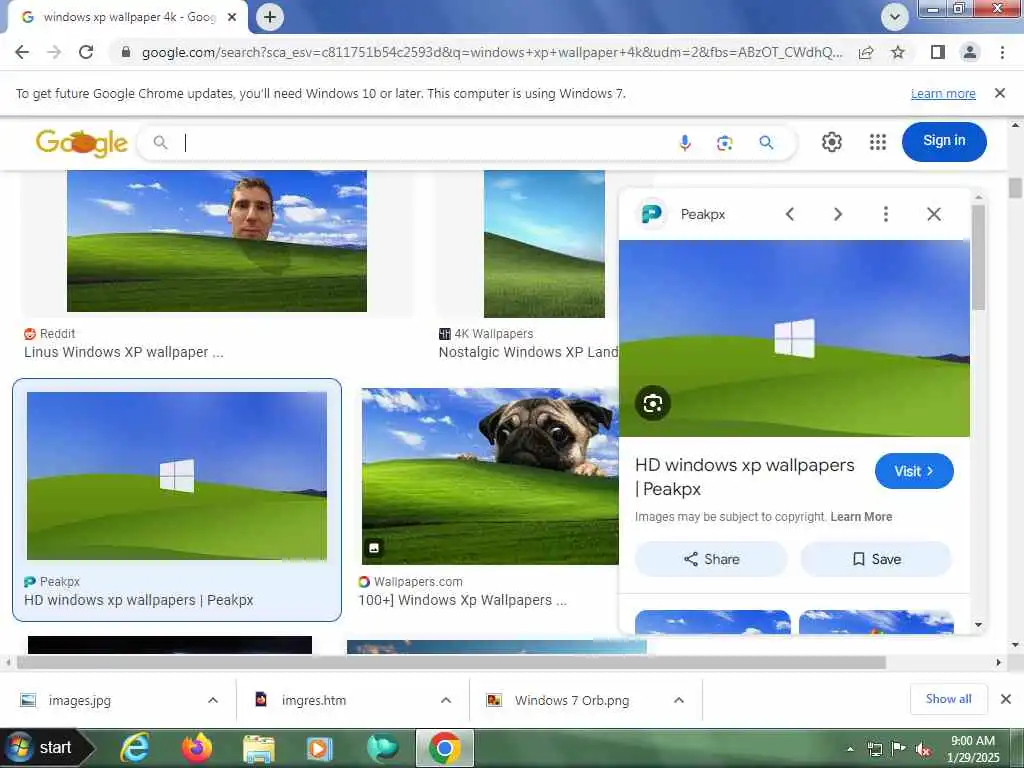The image size is (1024, 768).
Task: Show hidden system tray icons
Action: tap(850, 749)
